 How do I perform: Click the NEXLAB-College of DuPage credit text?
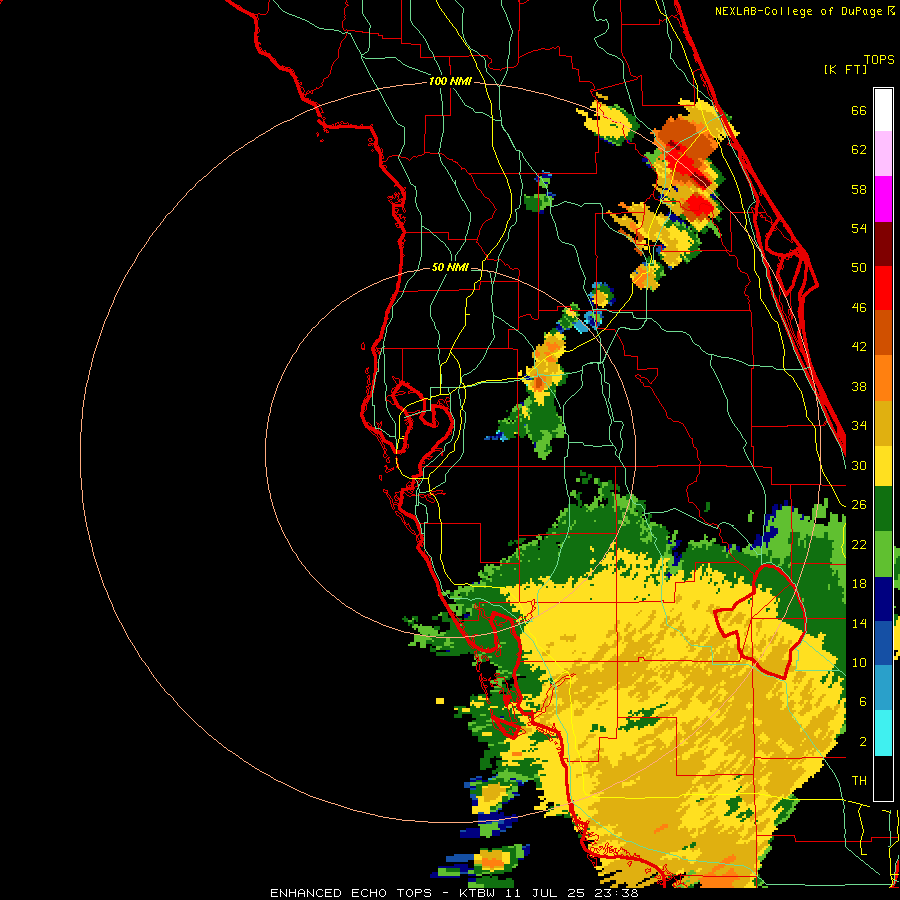click(x=798, y=11)
